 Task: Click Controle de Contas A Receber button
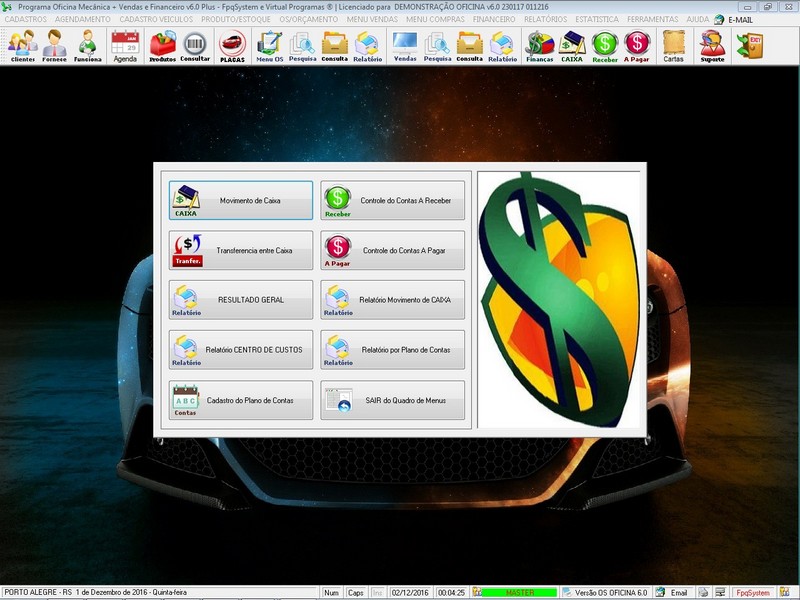click(x=392, y=201)
